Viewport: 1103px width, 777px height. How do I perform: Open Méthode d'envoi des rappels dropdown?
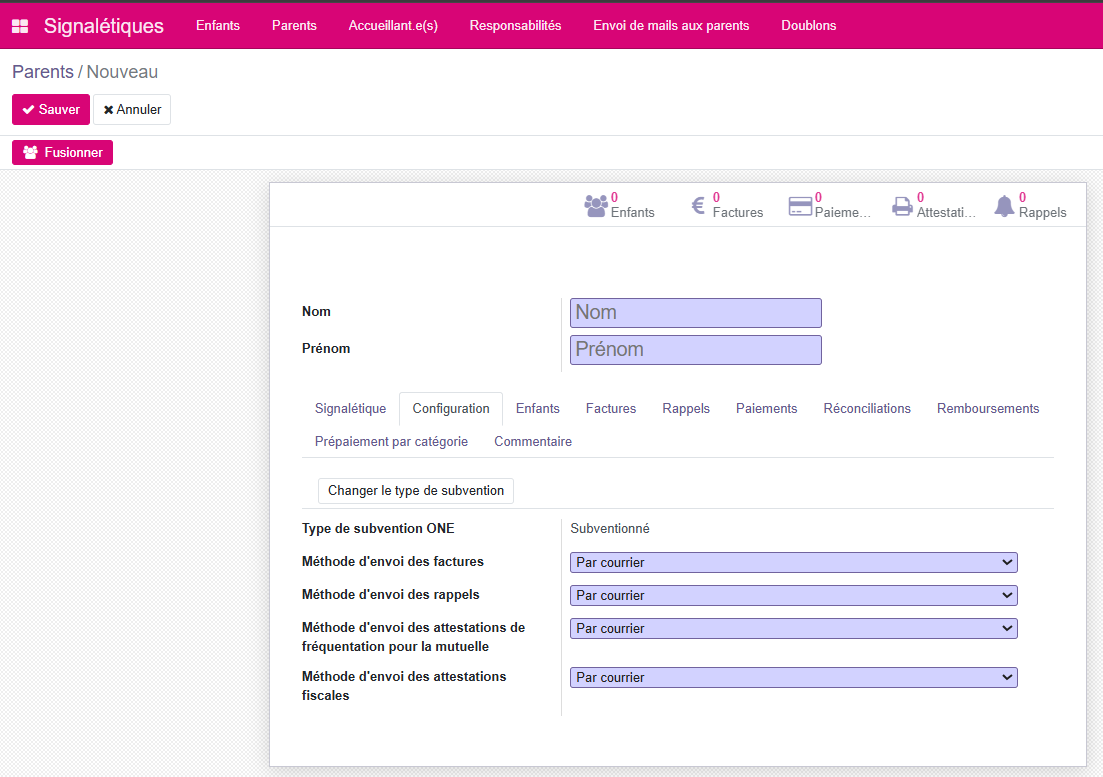793,596
